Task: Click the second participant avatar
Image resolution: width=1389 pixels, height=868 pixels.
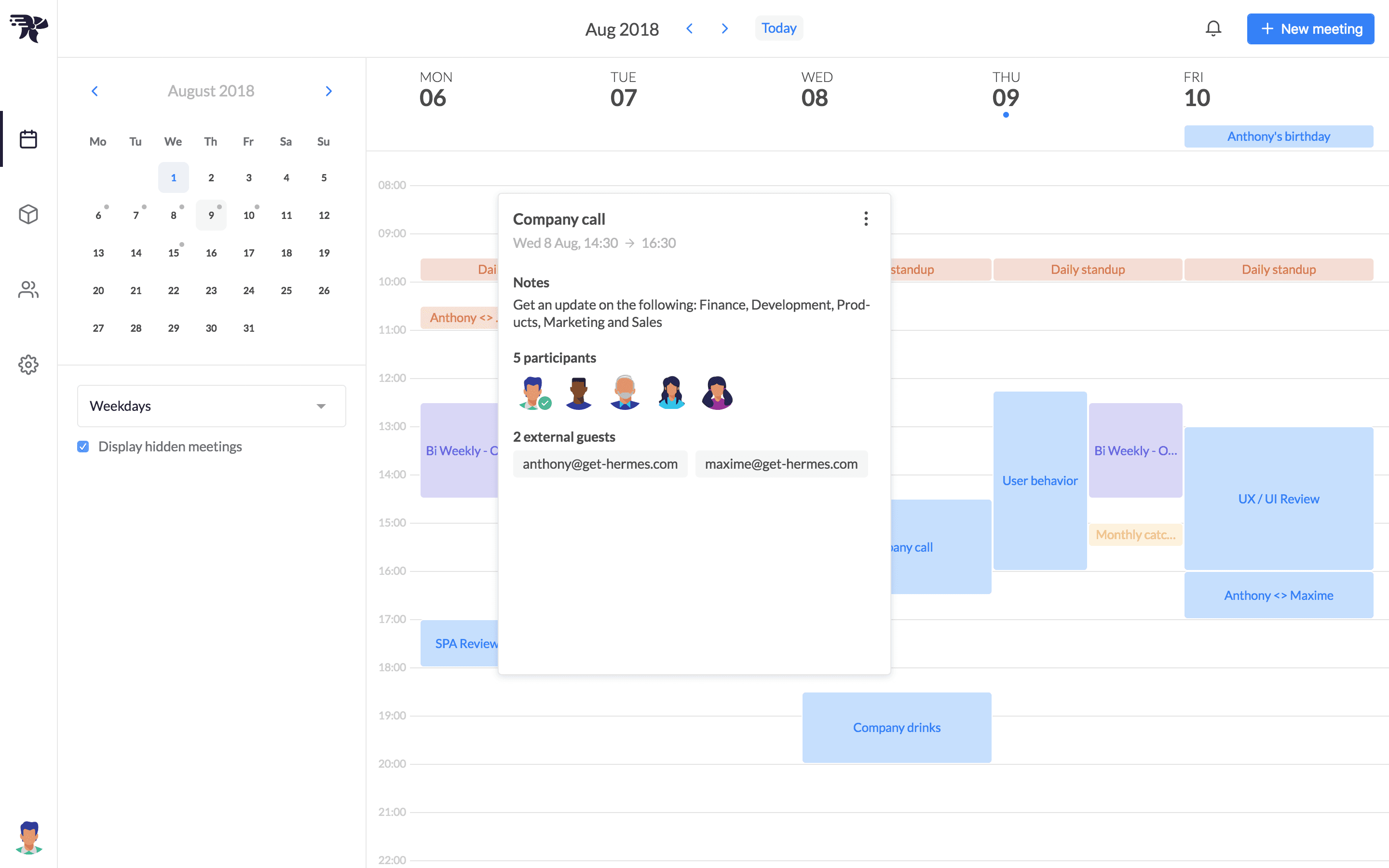Action: coord(579,393)
